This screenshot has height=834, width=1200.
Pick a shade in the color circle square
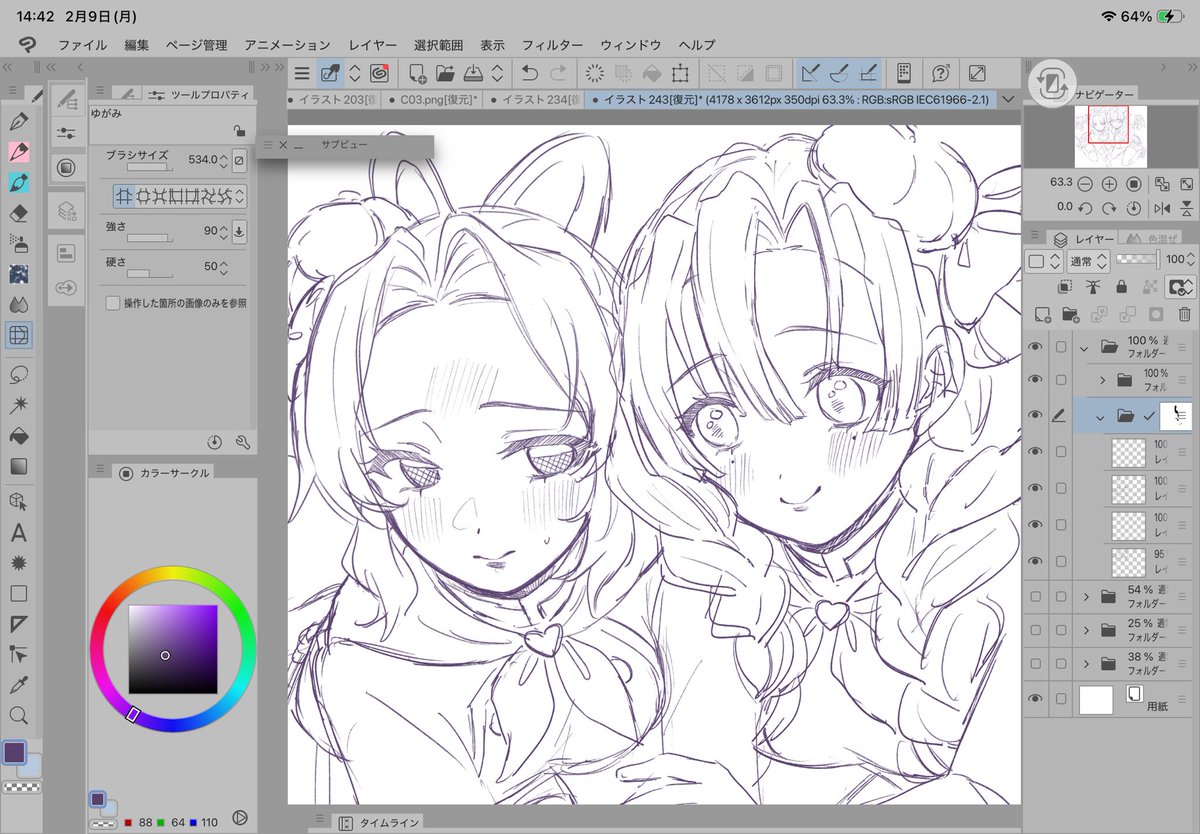173,649
